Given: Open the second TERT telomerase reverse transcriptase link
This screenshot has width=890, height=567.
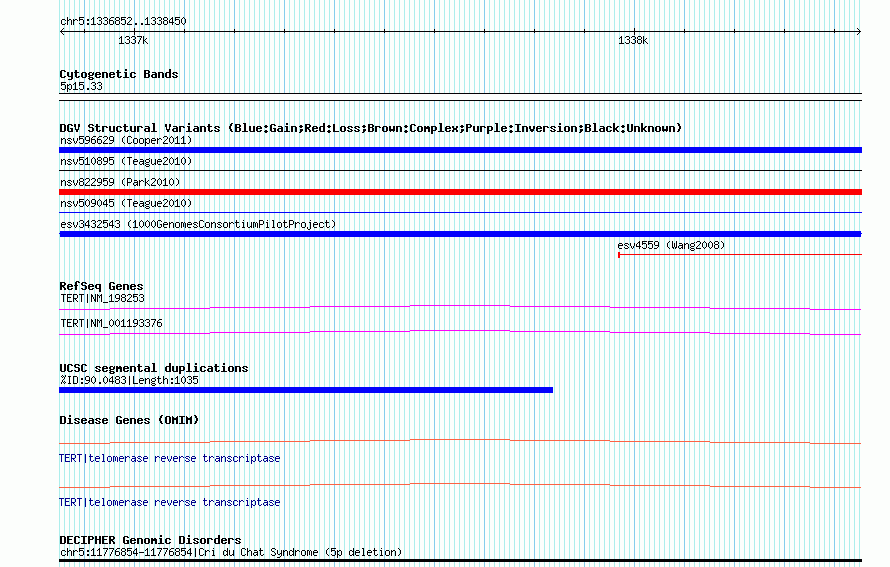Looking at the screenshot, I should tap(170, 502).
